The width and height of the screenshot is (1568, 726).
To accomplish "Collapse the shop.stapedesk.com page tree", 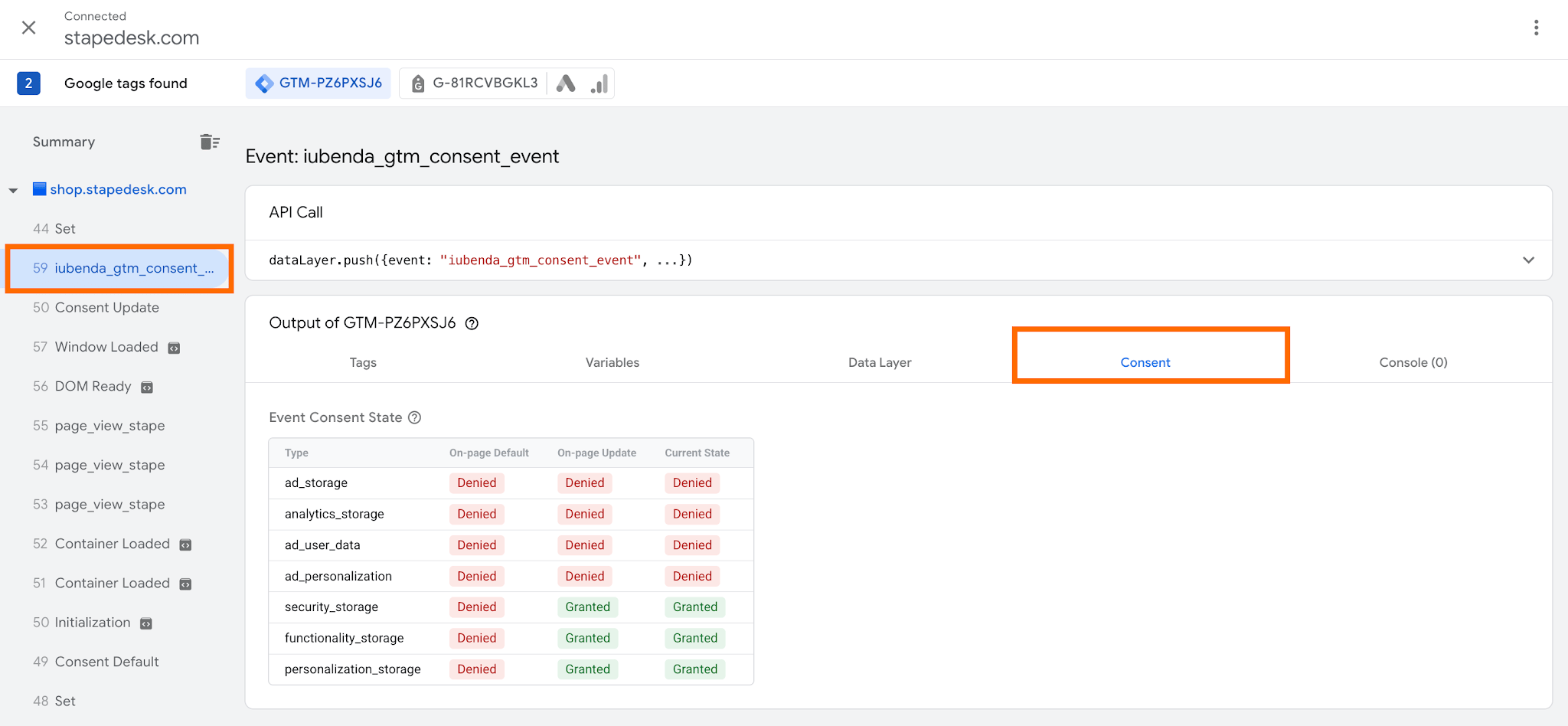I will click(x=14, y=190).
